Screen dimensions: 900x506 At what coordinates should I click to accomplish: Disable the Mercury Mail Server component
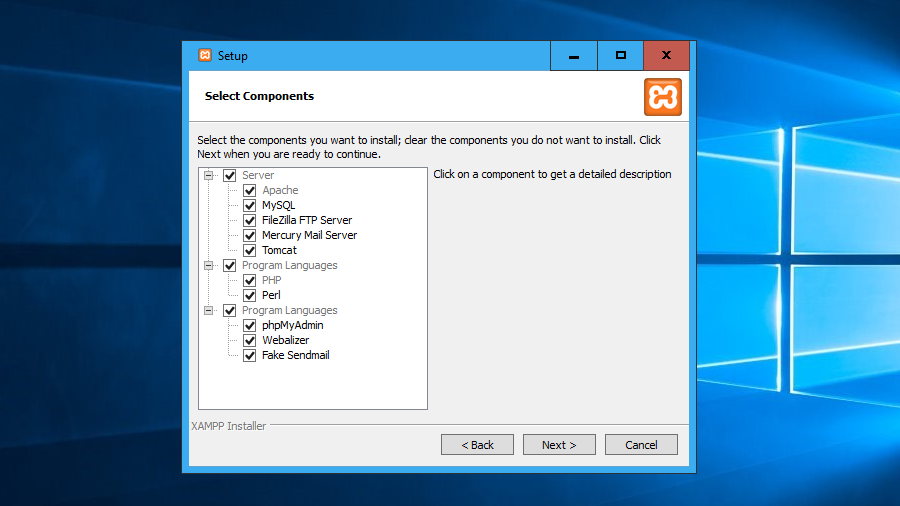(250, 235)
